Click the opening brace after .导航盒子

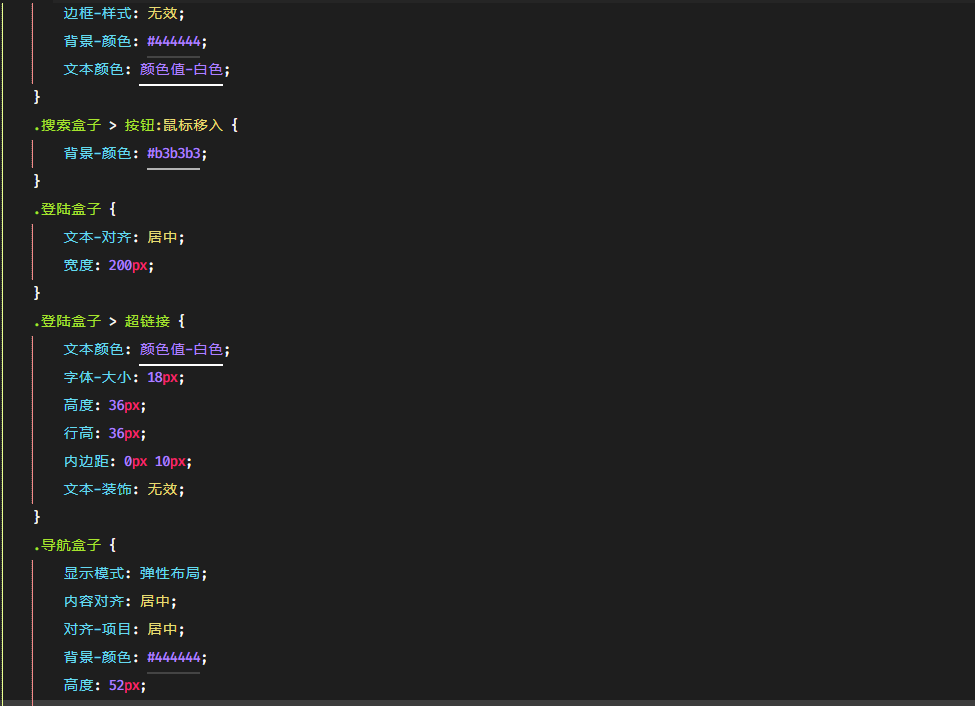[x=113, y=545]
